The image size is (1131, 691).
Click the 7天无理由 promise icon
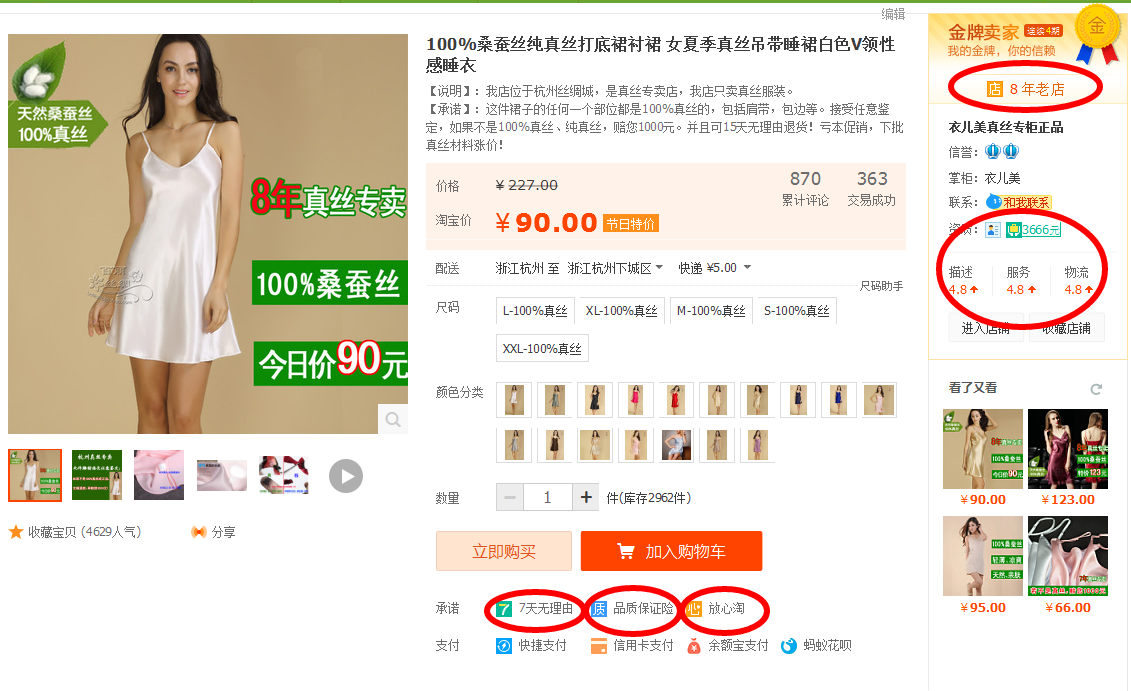pyautogui.click(x=504, y=609)
